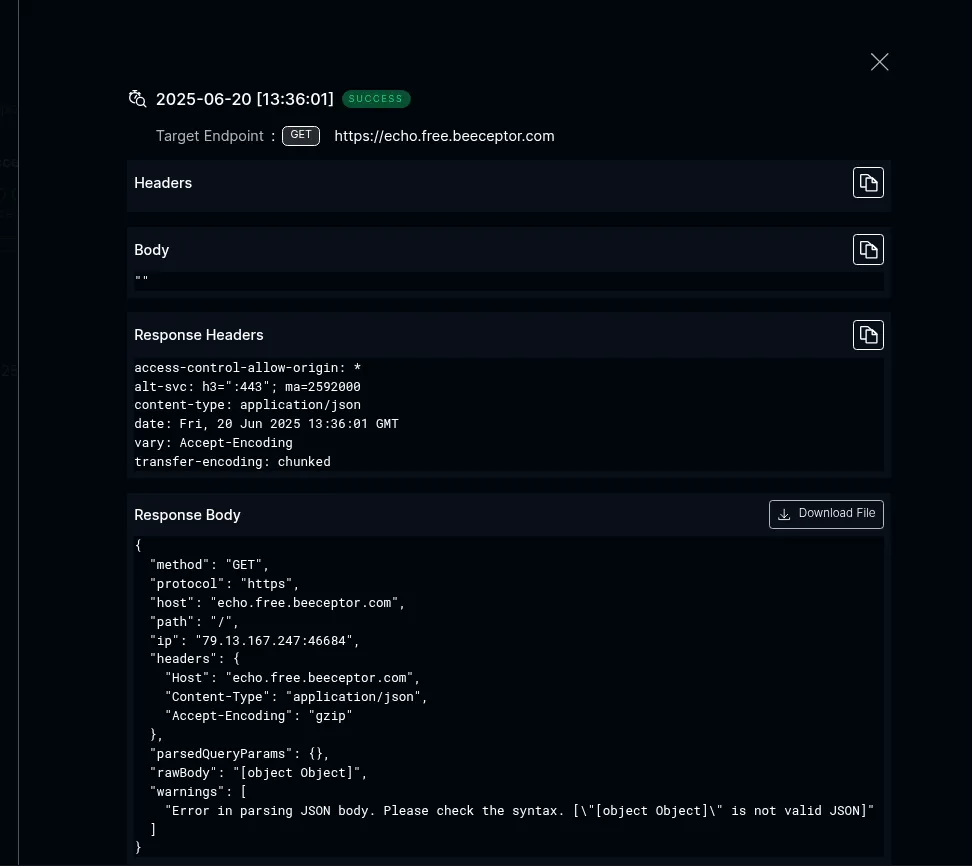Screen dimensions: 972x866
Task: Click the "rawBody" line in Response Body
Action: point(259,773)
